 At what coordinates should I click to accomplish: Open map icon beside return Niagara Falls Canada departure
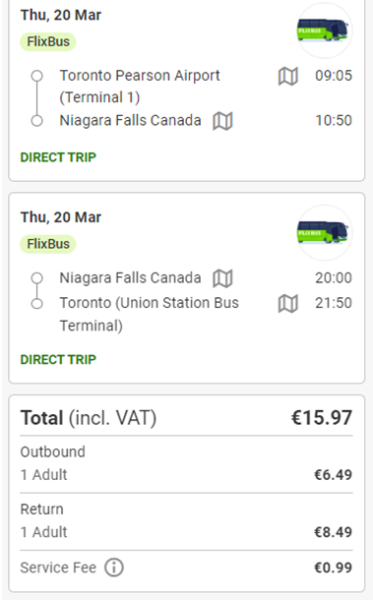point(223,278)
